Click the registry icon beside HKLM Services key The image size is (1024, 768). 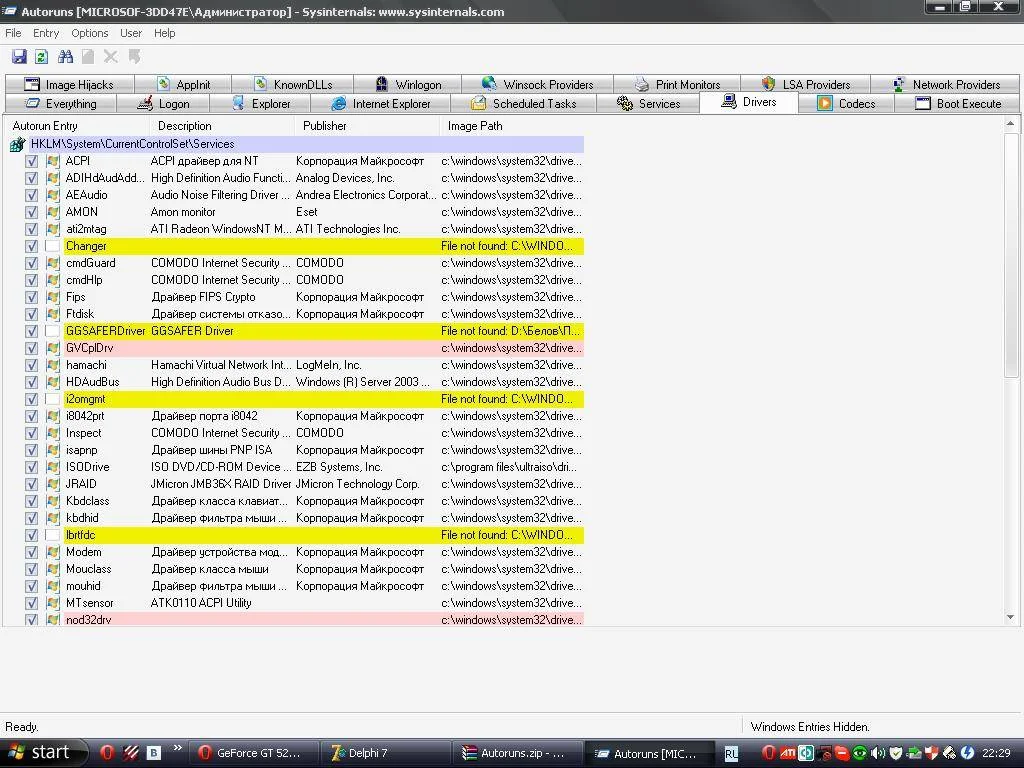tap(18, 144)
